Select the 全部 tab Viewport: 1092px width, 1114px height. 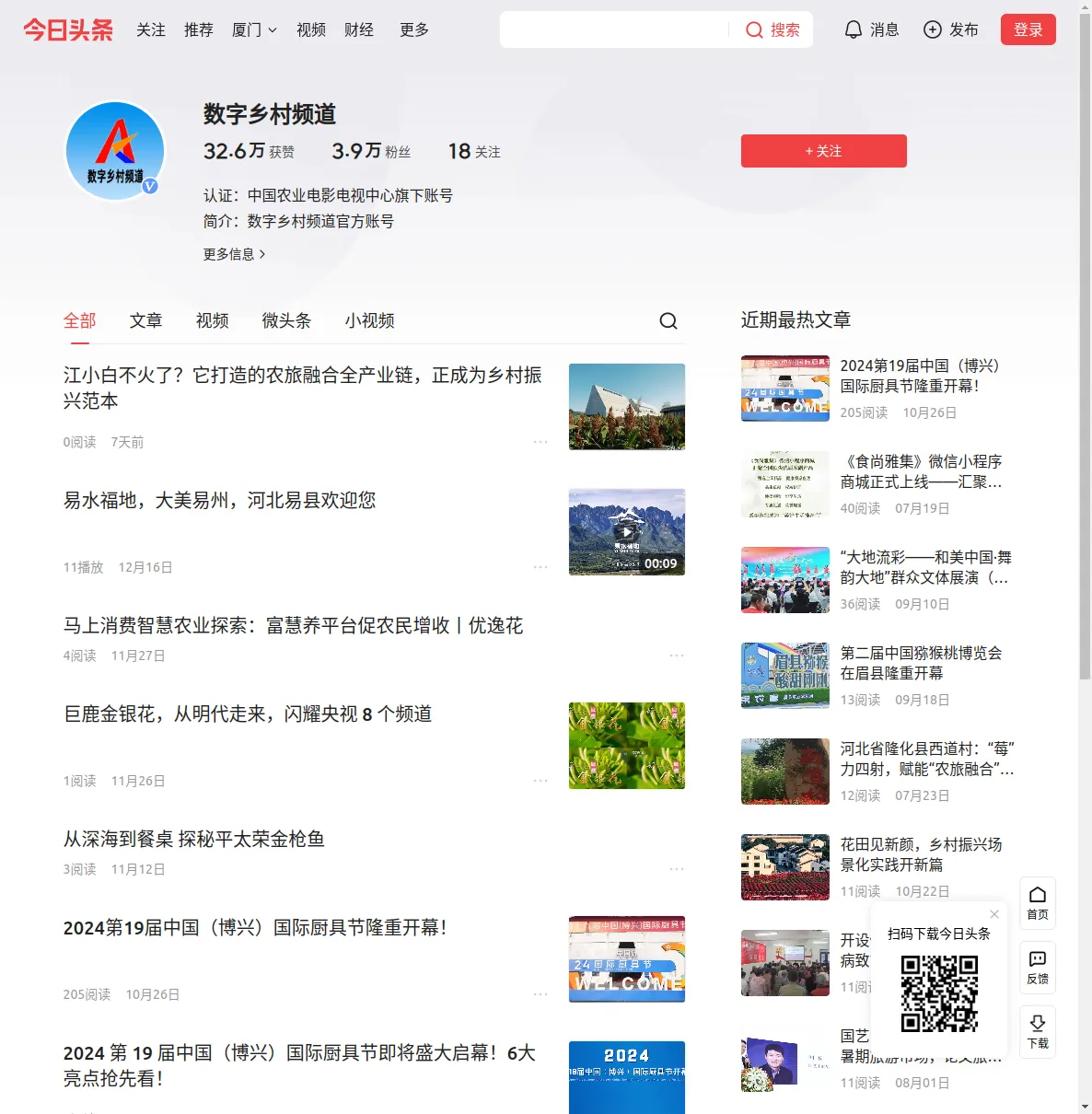tap(80, 320)
